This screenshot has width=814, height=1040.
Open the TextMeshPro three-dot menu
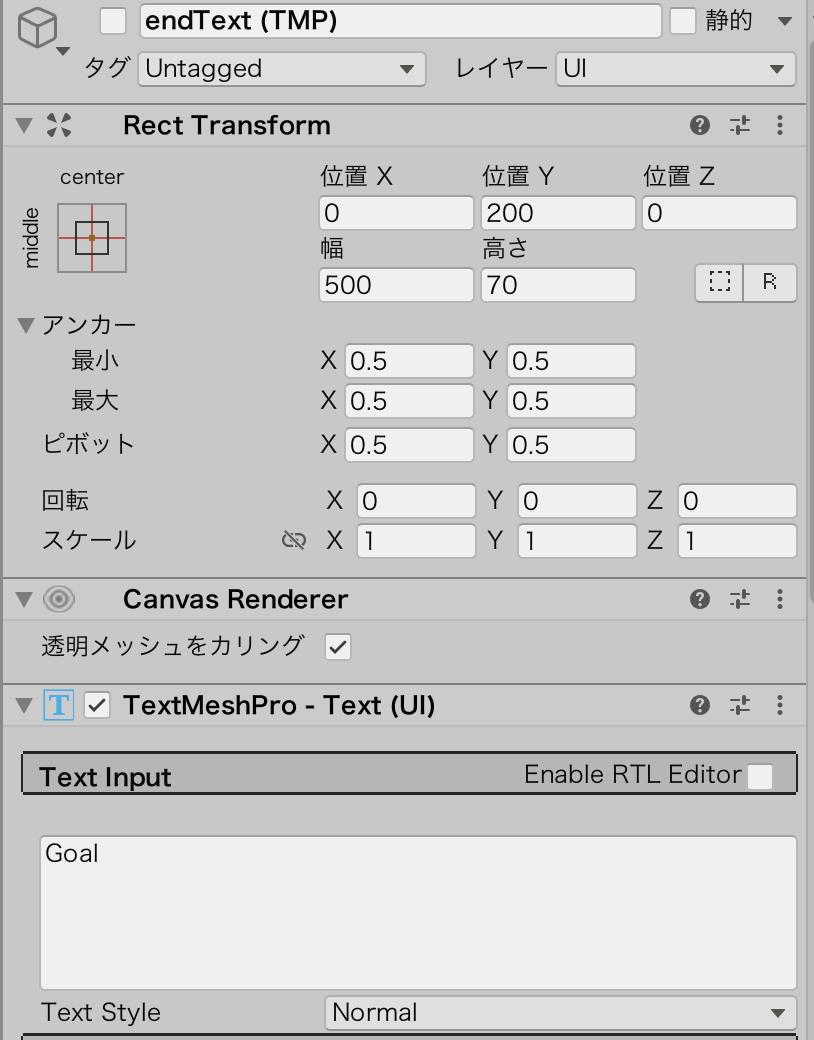(x=780, y=705)
